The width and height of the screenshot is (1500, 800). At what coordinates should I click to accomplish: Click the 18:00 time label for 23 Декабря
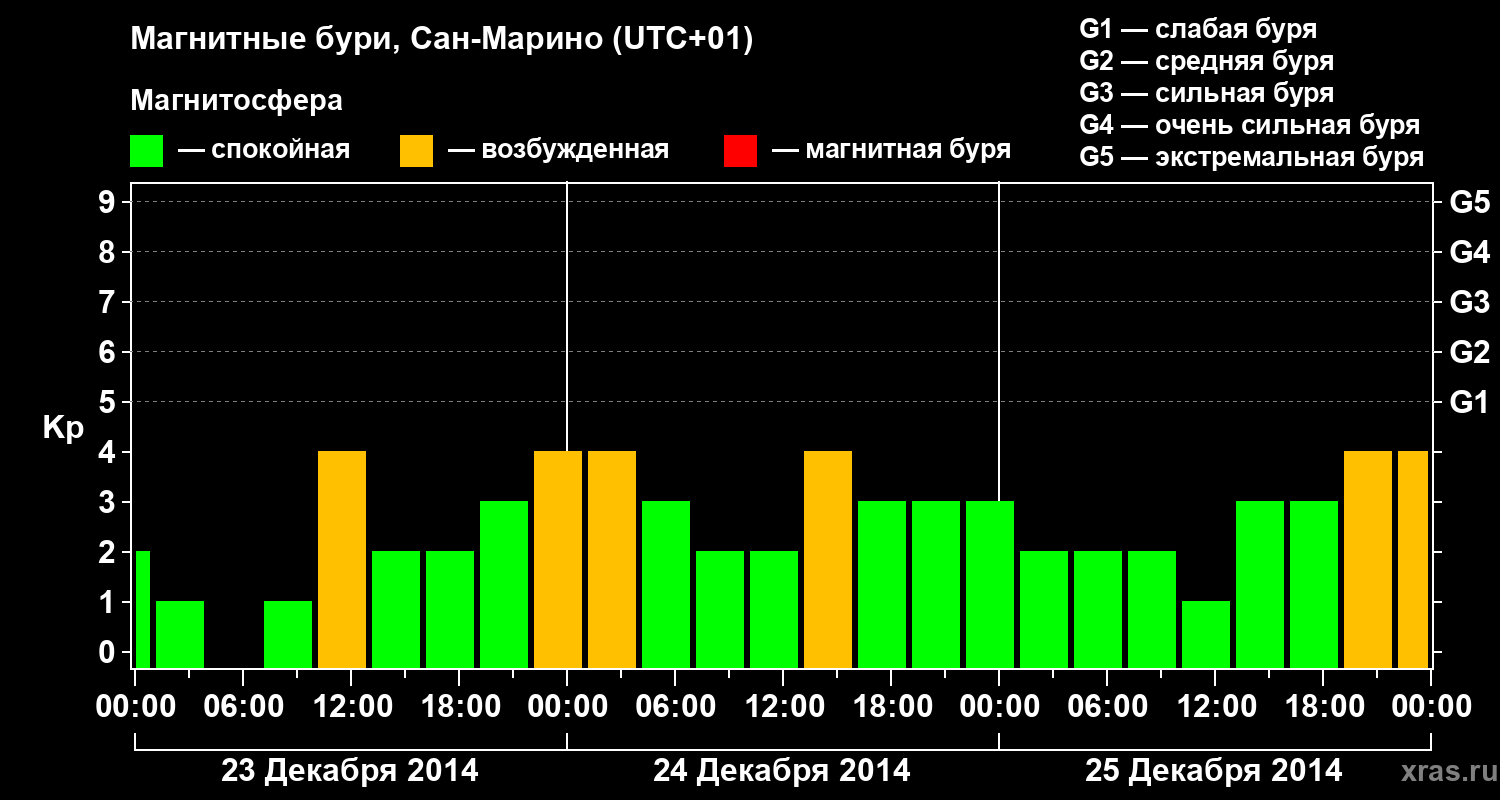tap(459, 707)
